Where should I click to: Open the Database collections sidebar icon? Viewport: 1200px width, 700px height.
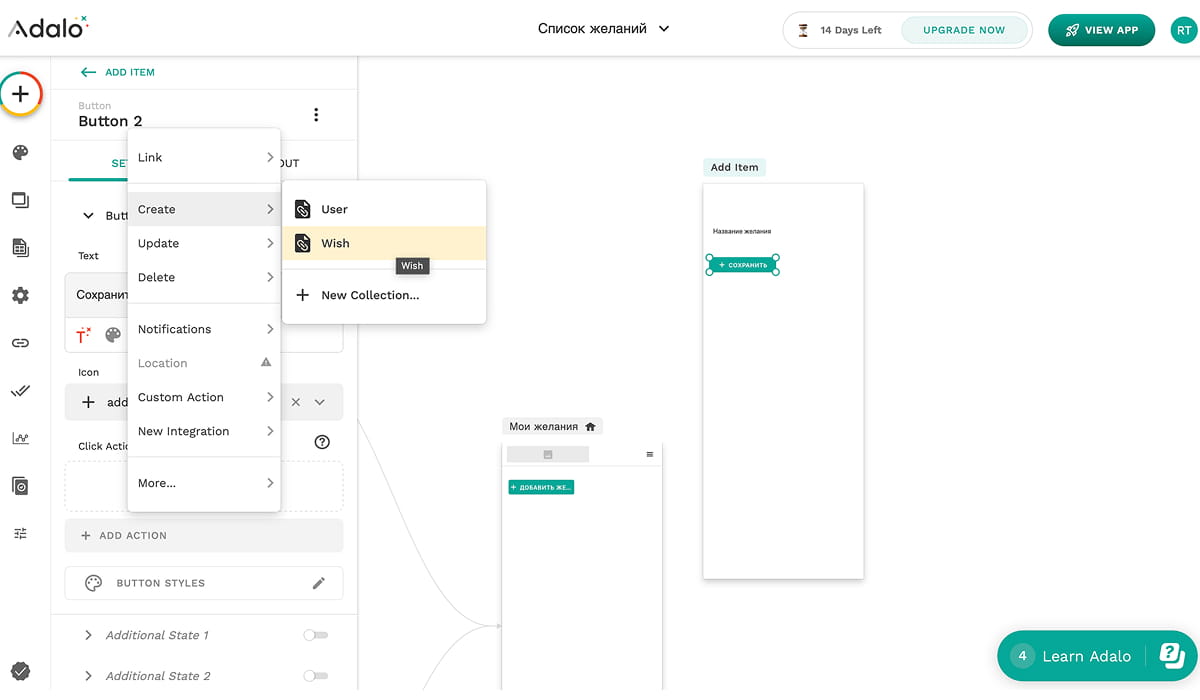coord(20,247)
